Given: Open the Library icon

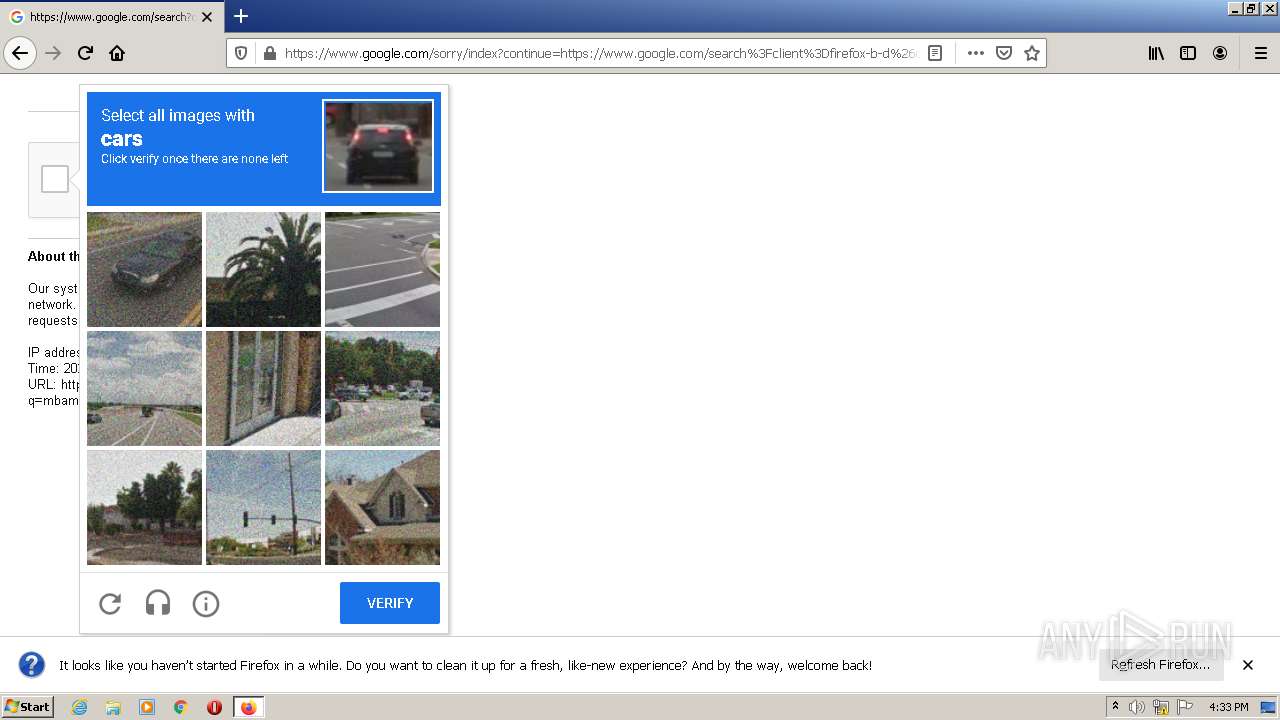Looking at the screenshot, I should tap(1156, 53).
